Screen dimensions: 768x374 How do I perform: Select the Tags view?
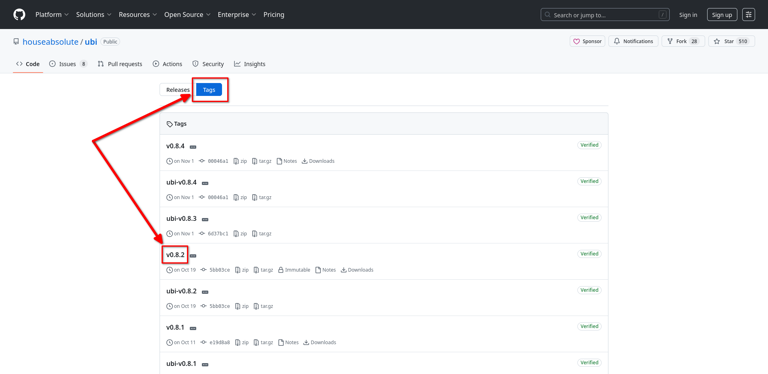click(209, 90)
